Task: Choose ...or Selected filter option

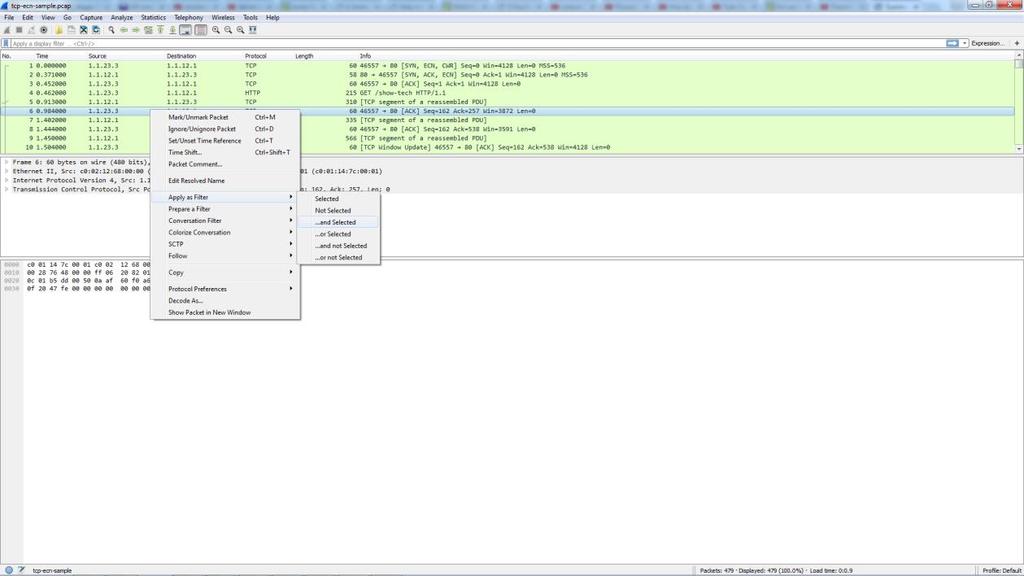Action: tap(338, 234)
